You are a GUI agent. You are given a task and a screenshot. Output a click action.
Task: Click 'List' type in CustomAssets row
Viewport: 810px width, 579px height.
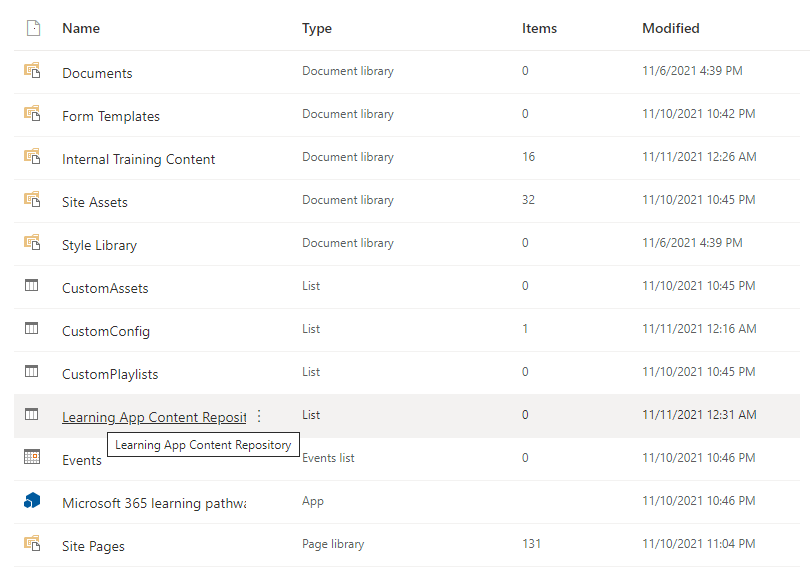311,286
